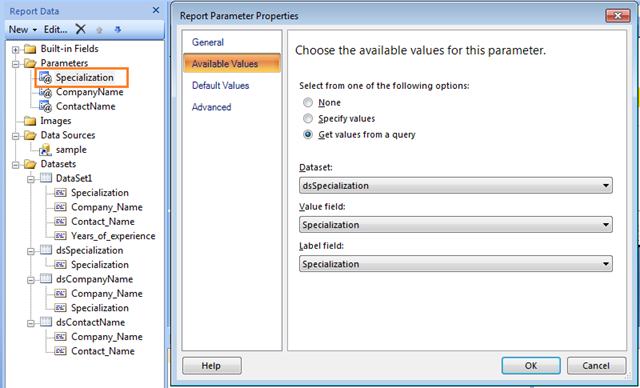Screen dimensions: 640x388
Task: Select Get values from a query option
Action: [308, 135]
